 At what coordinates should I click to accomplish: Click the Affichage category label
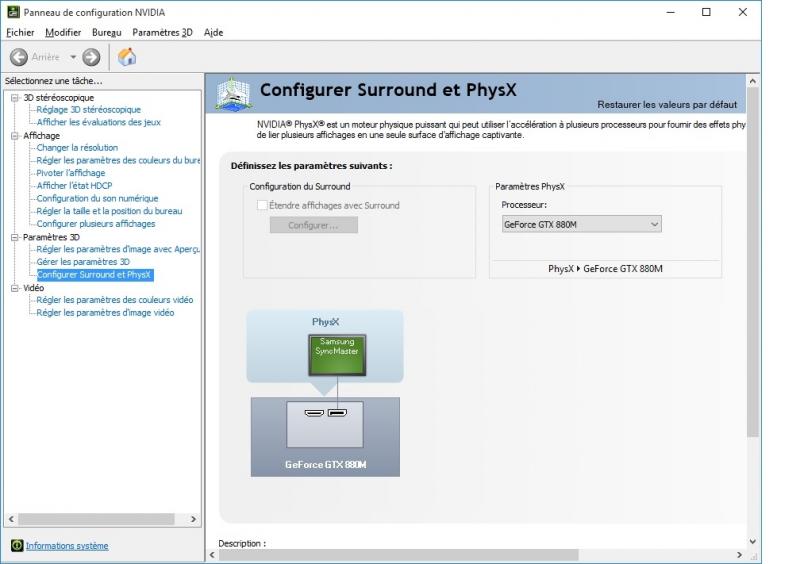point(41,136)
